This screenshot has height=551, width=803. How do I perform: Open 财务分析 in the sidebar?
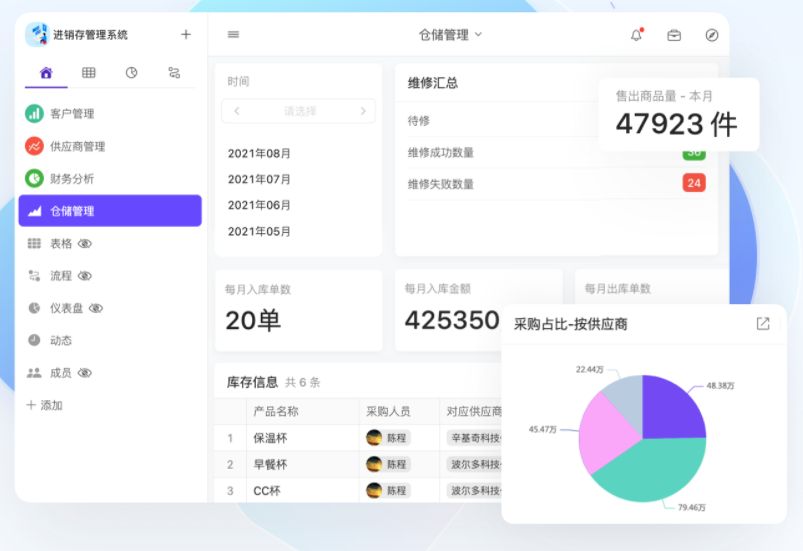(x=110, y=178)
